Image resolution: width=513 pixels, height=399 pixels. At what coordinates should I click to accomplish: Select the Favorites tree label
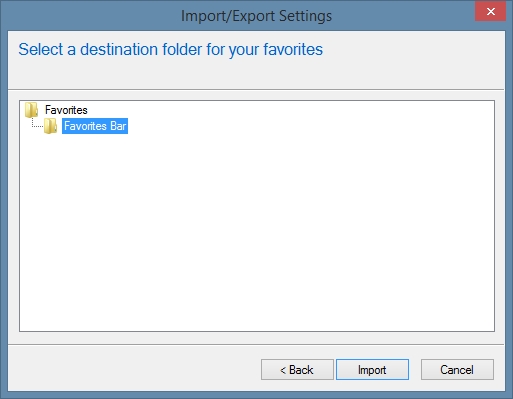pos(66,110)
